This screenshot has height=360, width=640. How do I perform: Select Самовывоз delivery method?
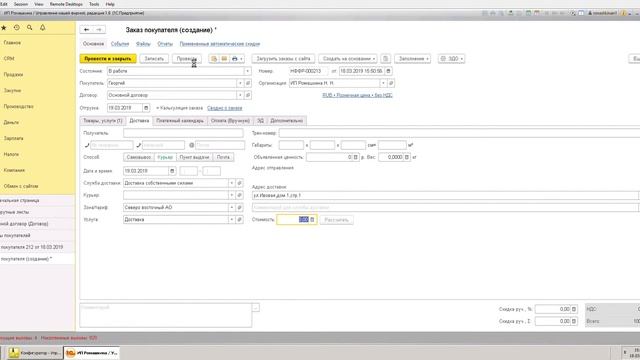click(x=139, y=157)
